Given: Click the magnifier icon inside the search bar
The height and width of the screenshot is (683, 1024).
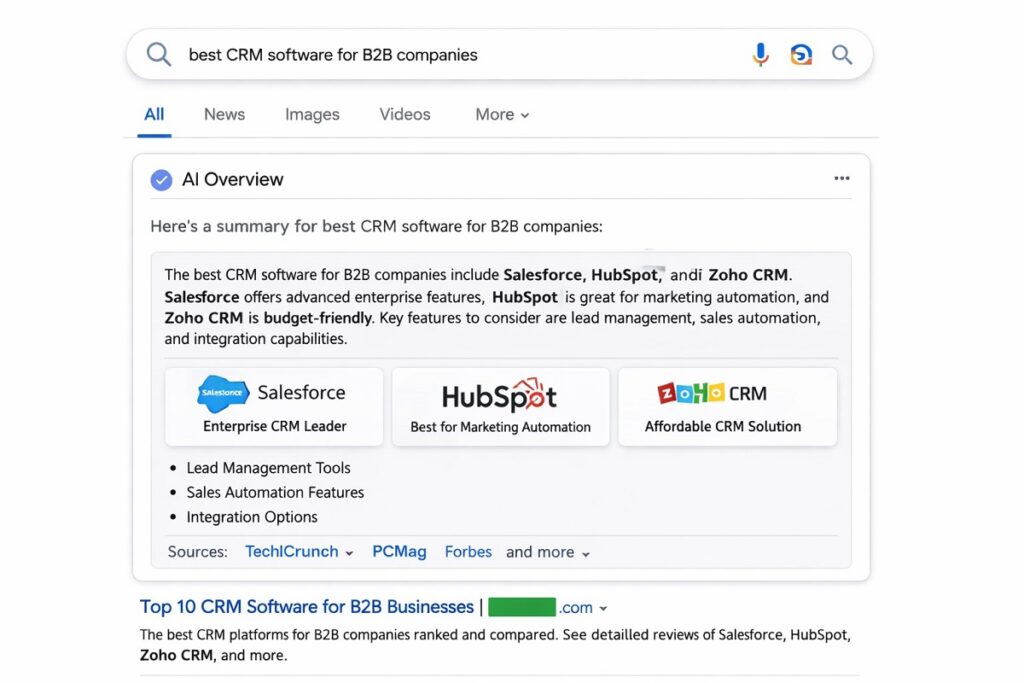Looking at the screenshot, I should (x=157, y=54).
